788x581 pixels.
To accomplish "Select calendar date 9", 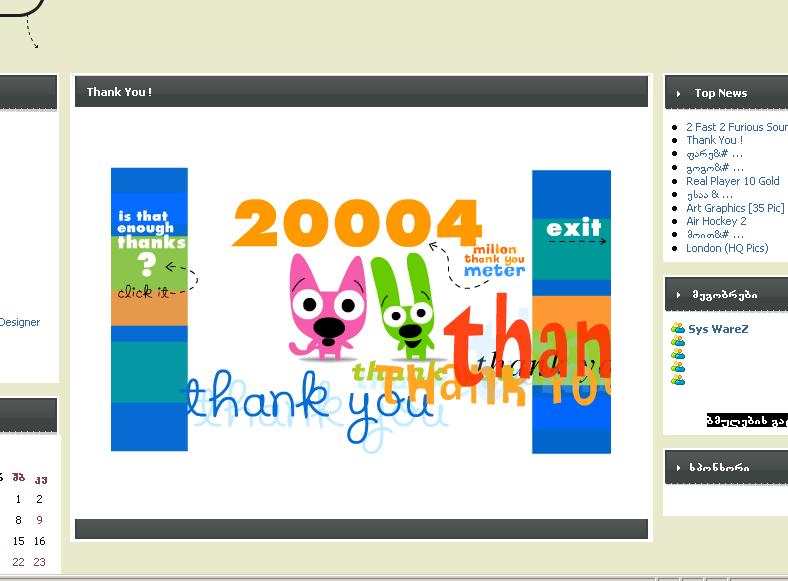I will click(39, 520).
